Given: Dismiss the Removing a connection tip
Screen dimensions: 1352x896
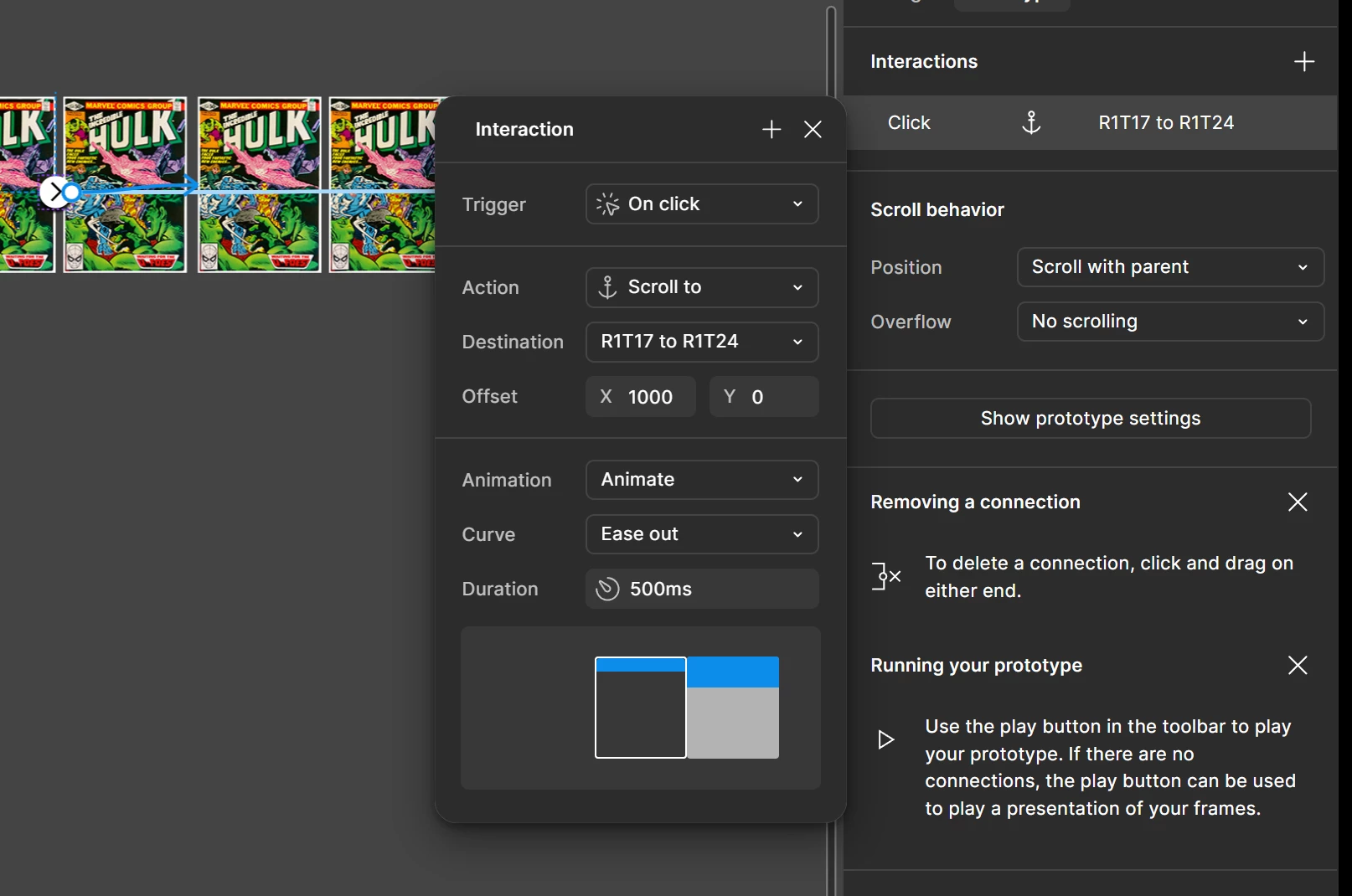Looking at the screenshot, I should pos(1298,502).
